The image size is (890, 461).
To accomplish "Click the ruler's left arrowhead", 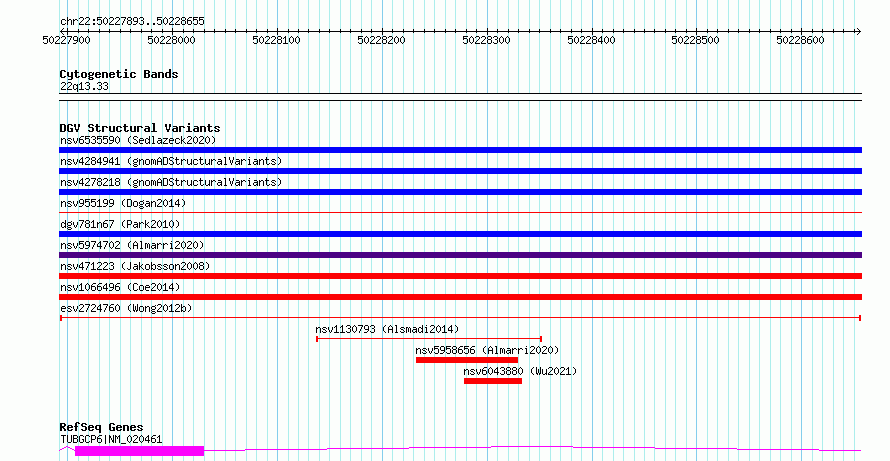I will click(62, 31).
